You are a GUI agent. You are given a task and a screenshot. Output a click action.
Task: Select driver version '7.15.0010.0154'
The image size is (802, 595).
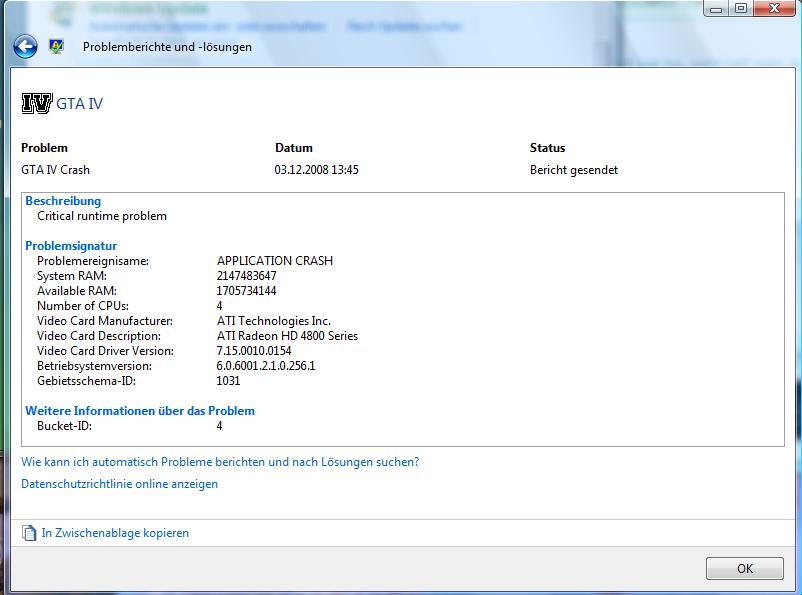point(254,351)
